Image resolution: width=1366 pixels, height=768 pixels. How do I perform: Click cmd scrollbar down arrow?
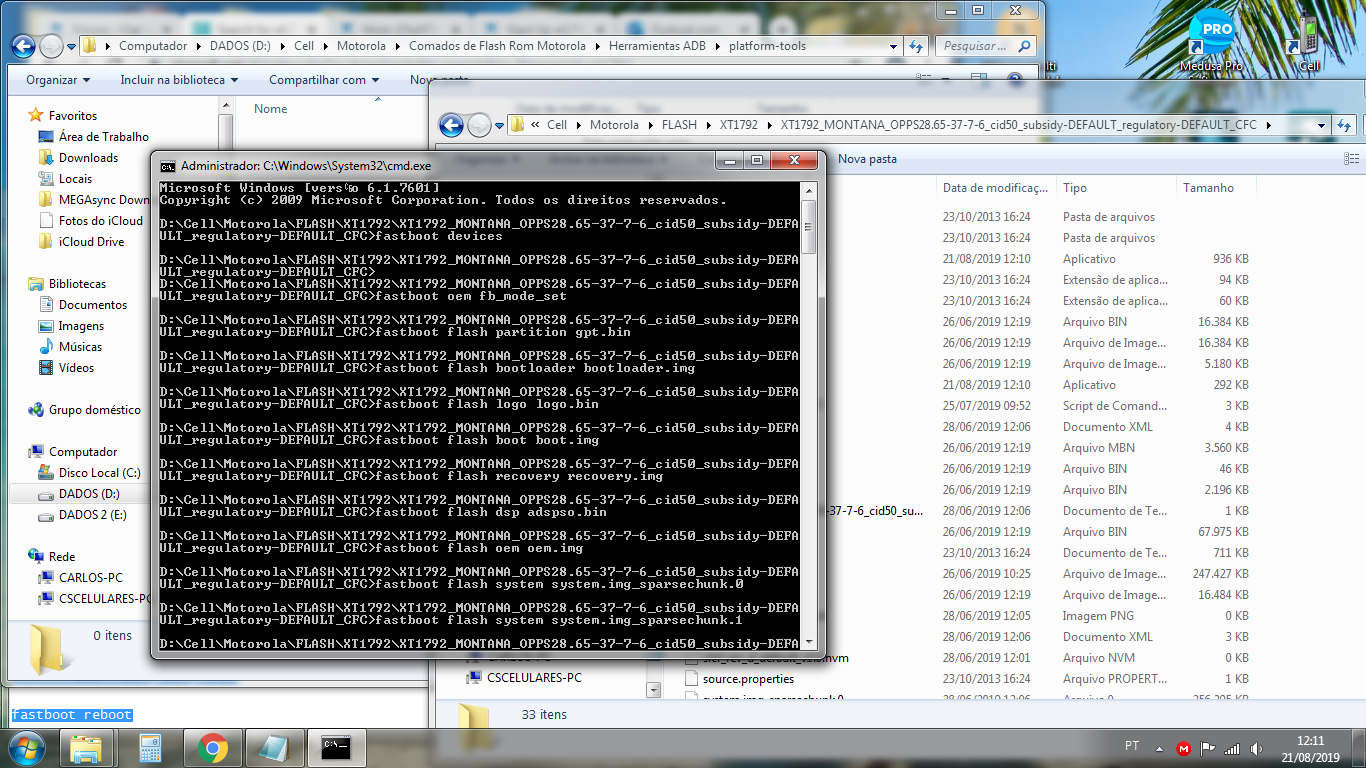click(808, 643)
